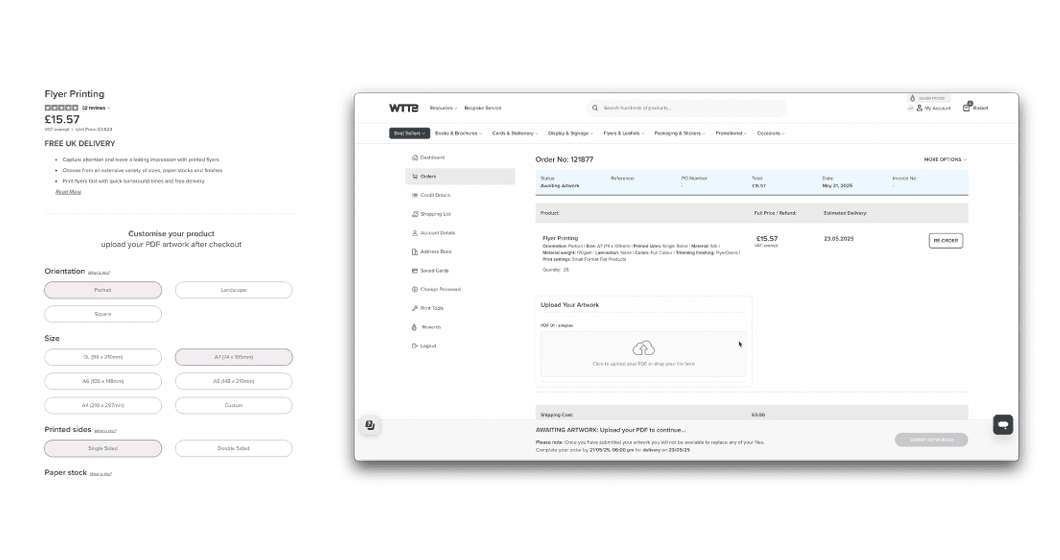Expand Flyers & Leaflets menu
This screenshot has height=560, width=1060.
click(623, 133)
